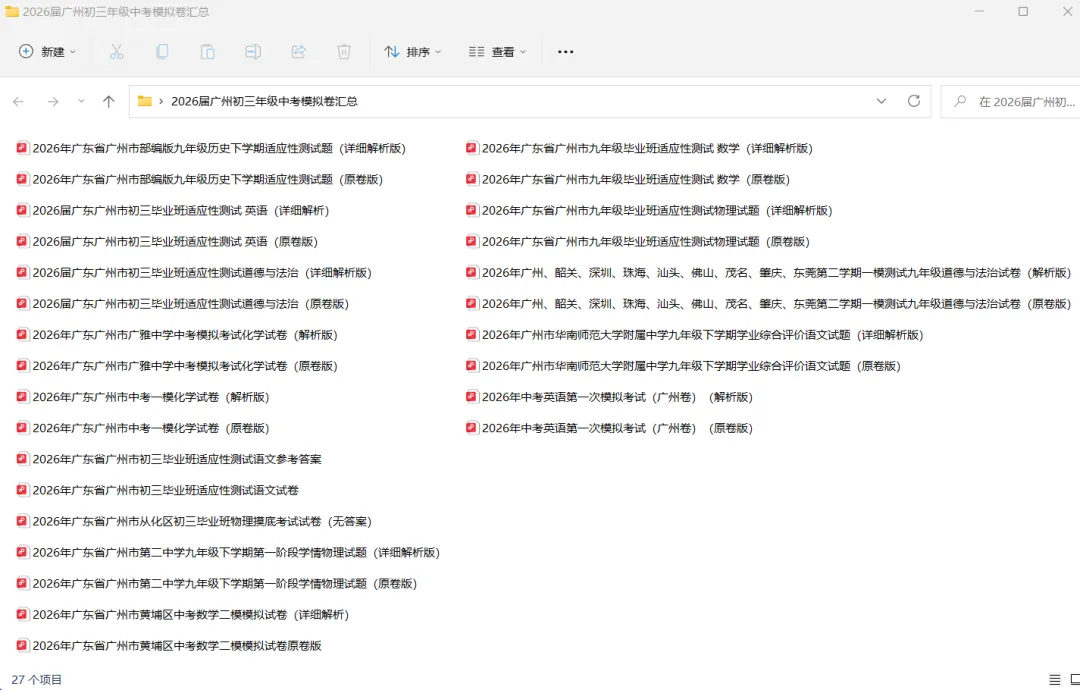Screen dimensions: 1080x690
Task: Select 初三毕业班适应性测试语文试卷 file
Action: (158, 490)
